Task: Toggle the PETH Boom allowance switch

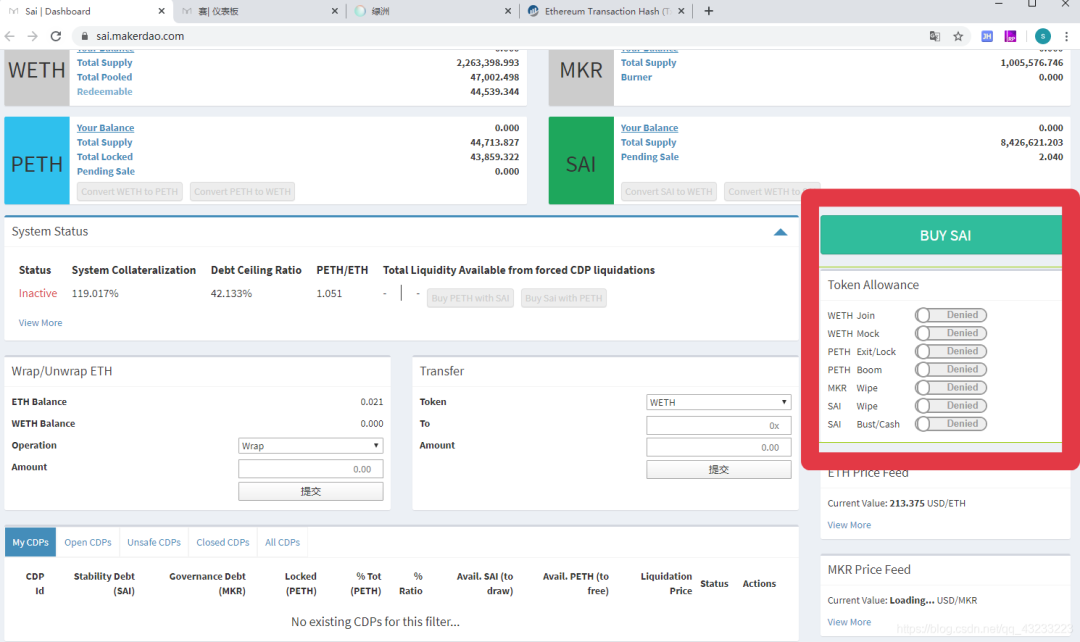Action: (x=951, y=369)
